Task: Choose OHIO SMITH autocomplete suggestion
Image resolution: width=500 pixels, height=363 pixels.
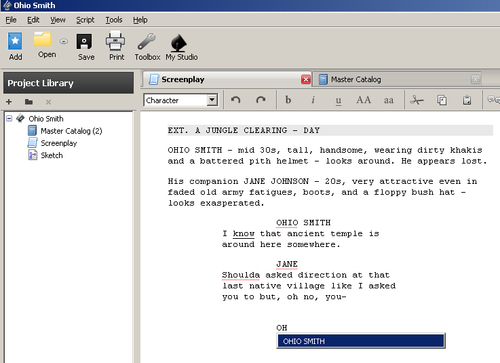Action: (361, 341)
